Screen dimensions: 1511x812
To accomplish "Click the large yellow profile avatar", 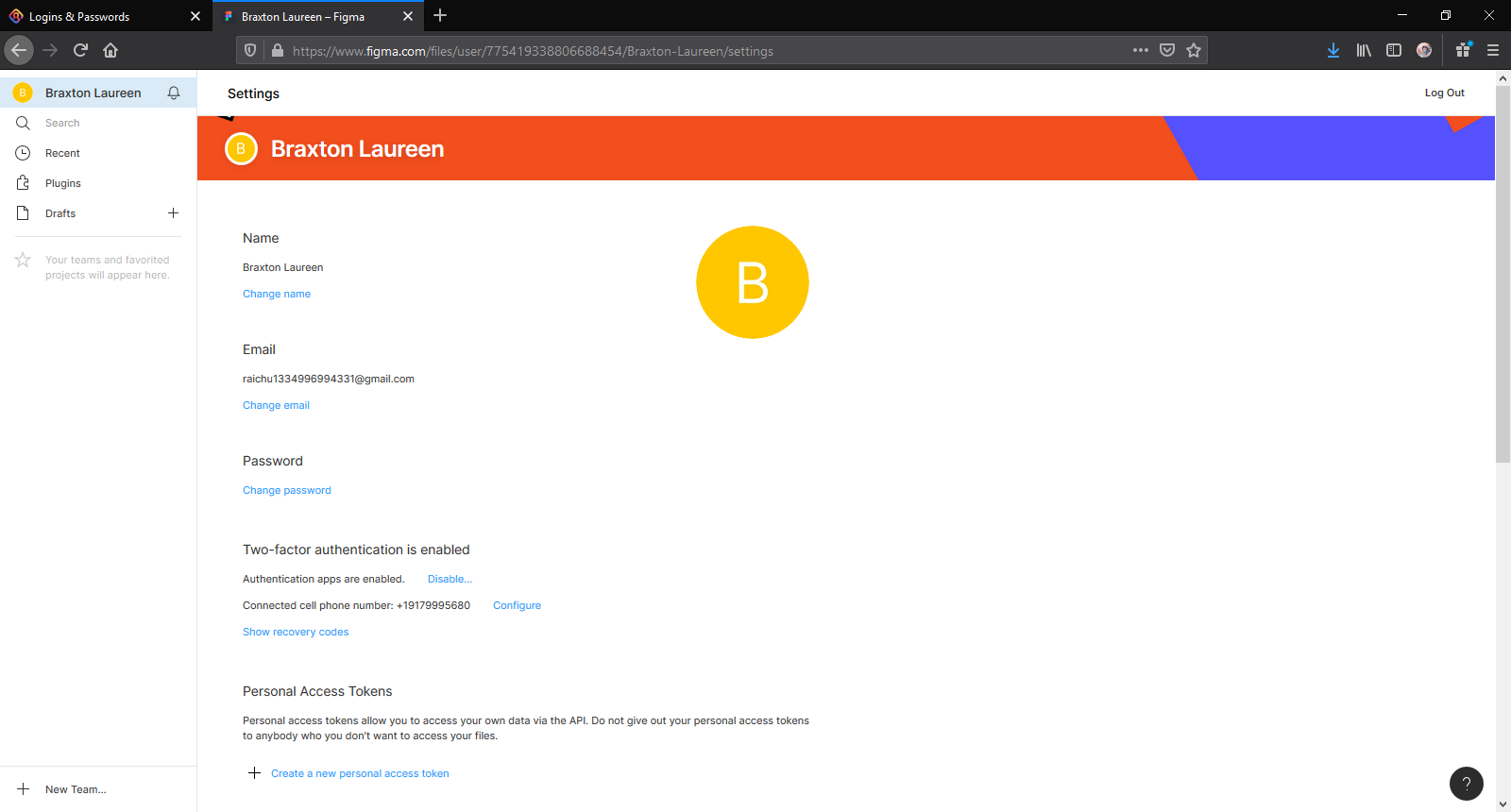I will [753, 282].
